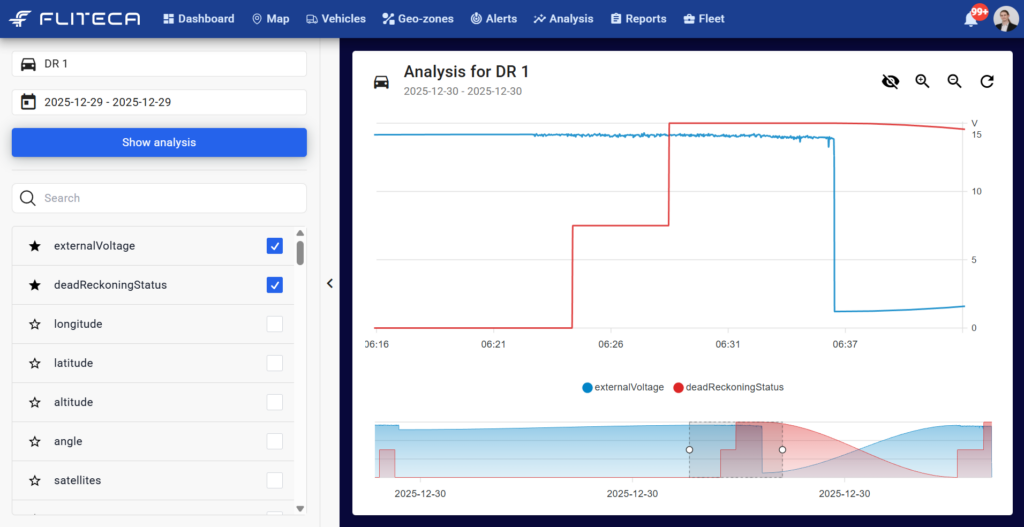Screen dimensions: 1024x527
Task: Open the user profile avatar
Action: coord(1005,19)
